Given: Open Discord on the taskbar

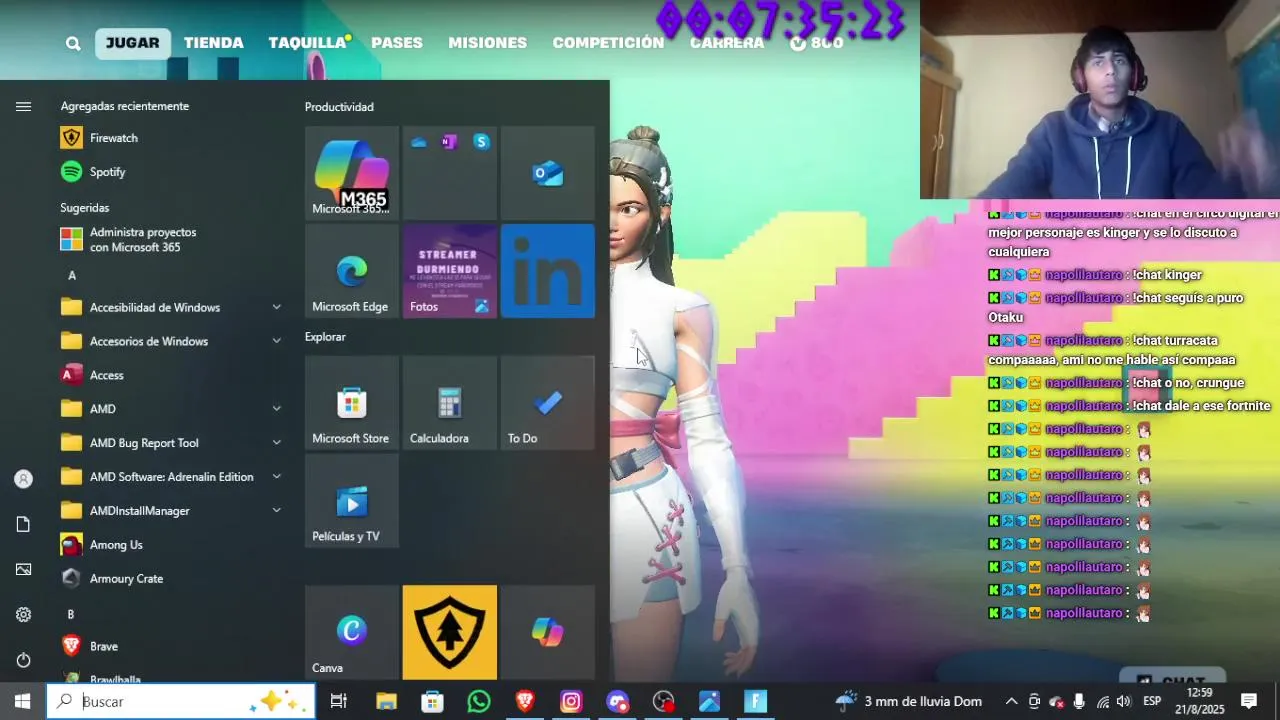Looking at the screenshot, I should (618, 702).
